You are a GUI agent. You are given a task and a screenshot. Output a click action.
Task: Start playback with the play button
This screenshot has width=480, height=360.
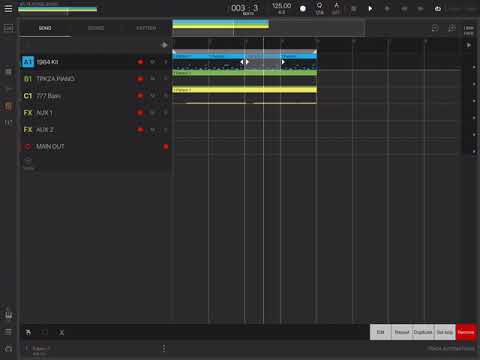[370, 9]
